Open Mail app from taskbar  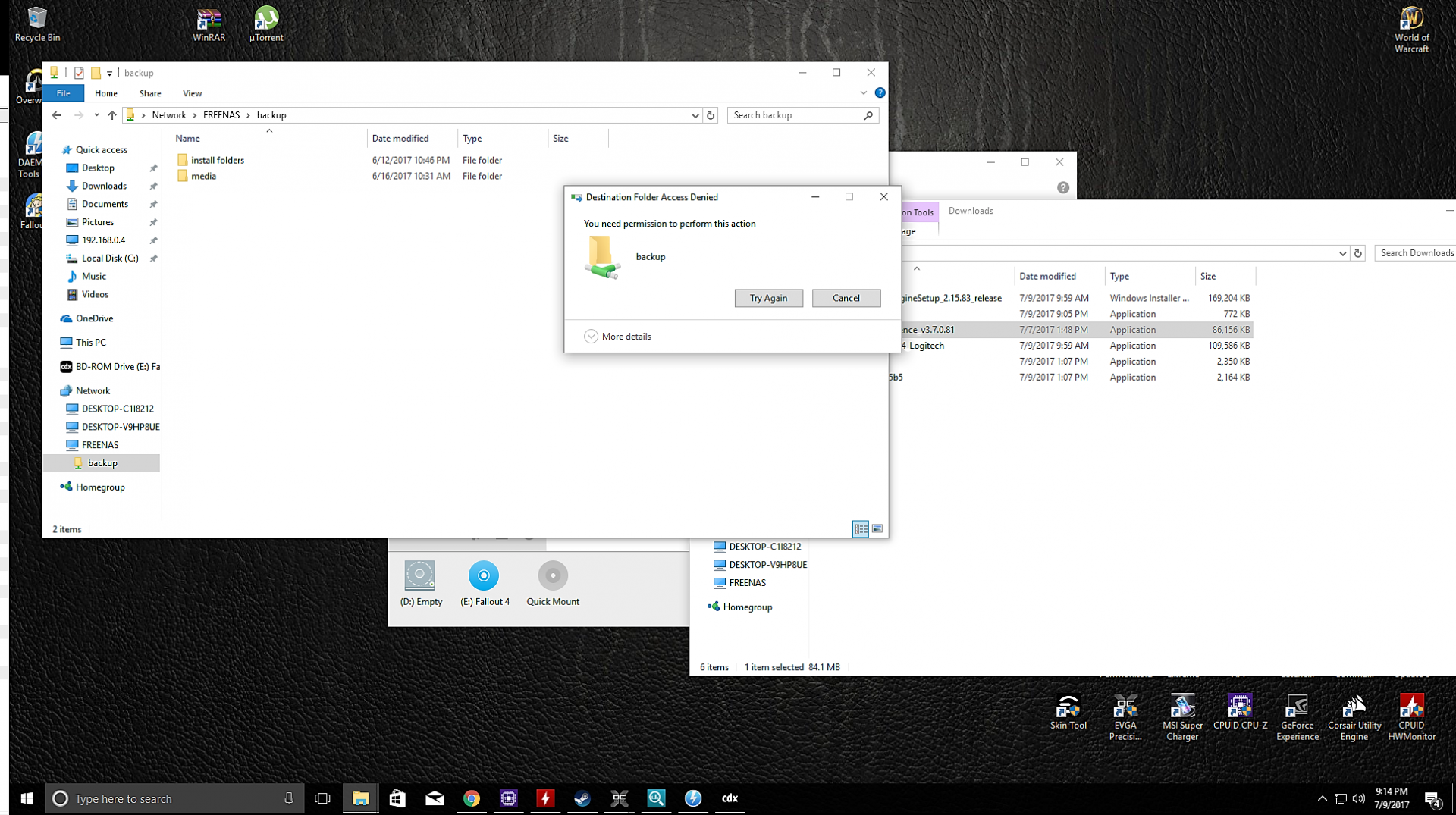point(435,798)
